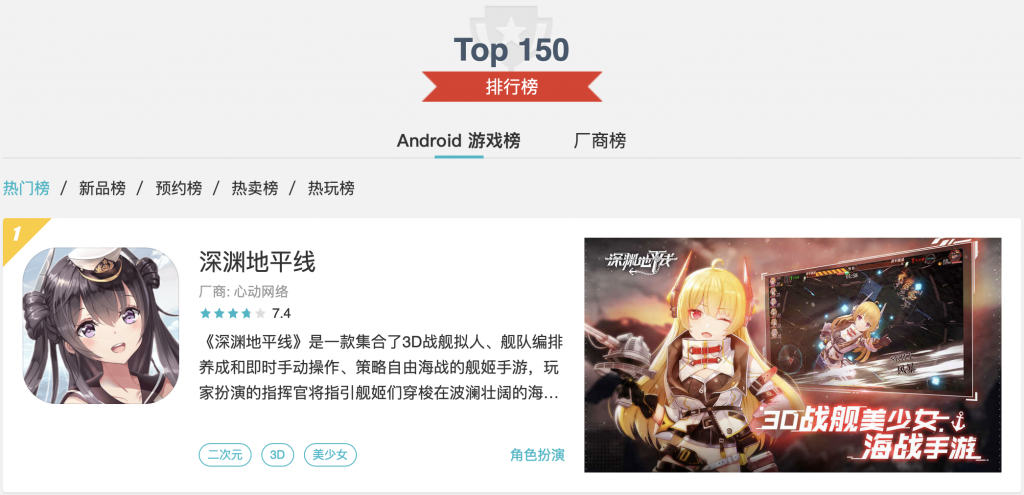Click the 美少女 tag
Viewport: 1024px width, 495px height.
point(330,455)
